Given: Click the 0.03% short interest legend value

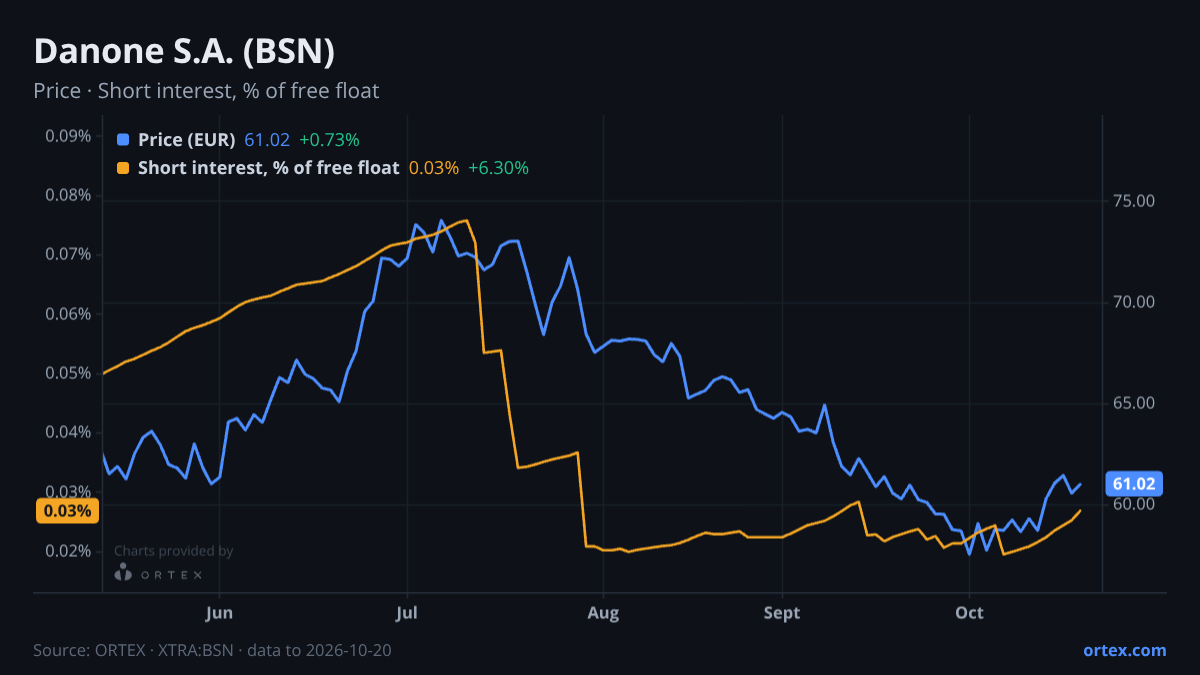Looking at the screenshot, I should [434, 168].
